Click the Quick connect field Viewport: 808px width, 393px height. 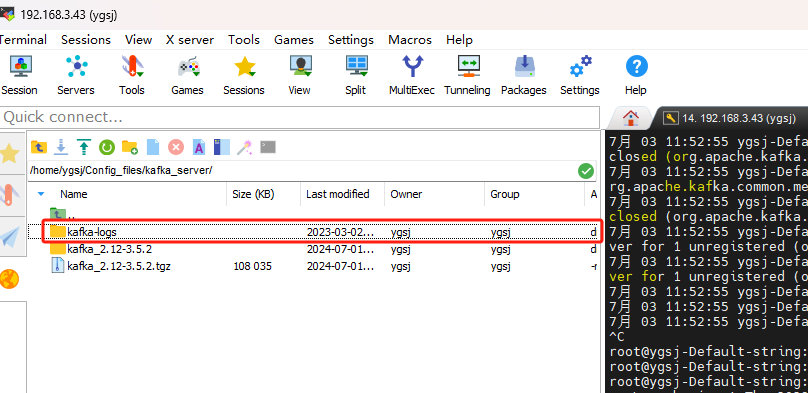tap(300, 117)
